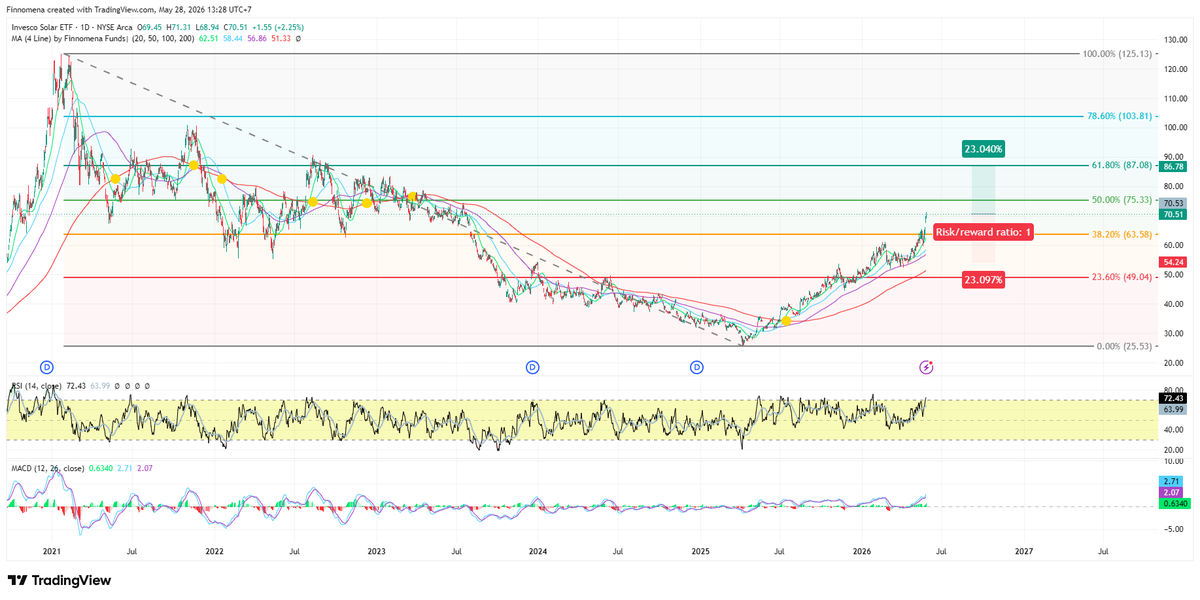Select the MACD (12, 26, close) indicator legend

50,467
